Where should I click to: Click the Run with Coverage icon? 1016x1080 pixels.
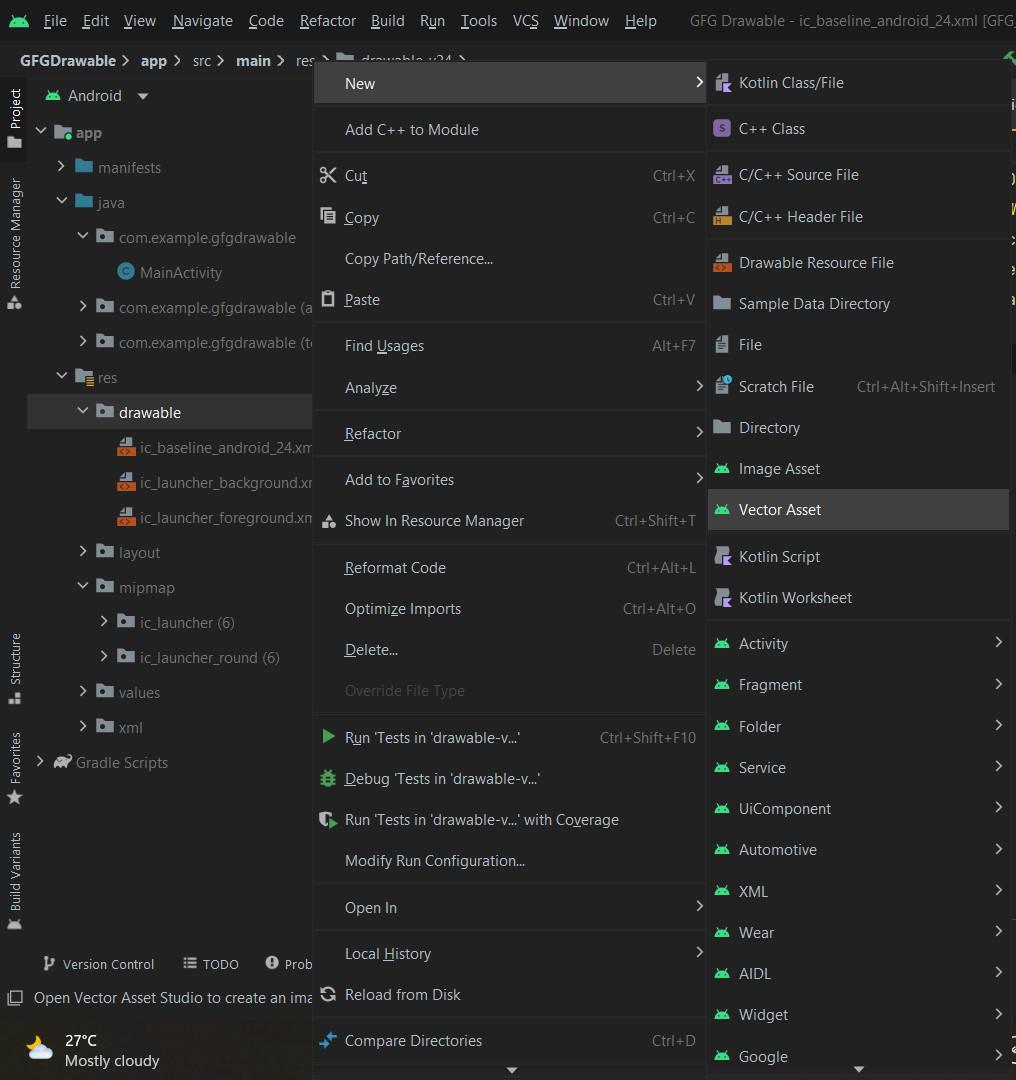(328, 820)
